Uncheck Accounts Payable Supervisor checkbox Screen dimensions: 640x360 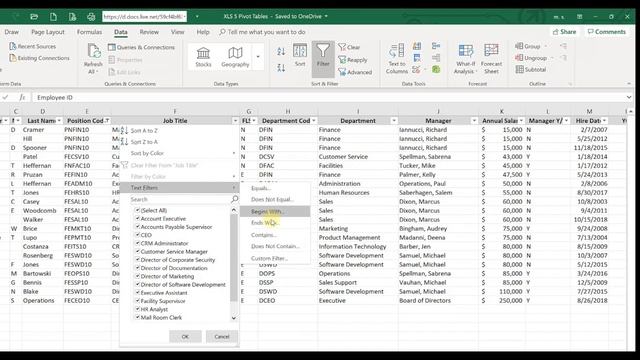[x=138, y=227]
